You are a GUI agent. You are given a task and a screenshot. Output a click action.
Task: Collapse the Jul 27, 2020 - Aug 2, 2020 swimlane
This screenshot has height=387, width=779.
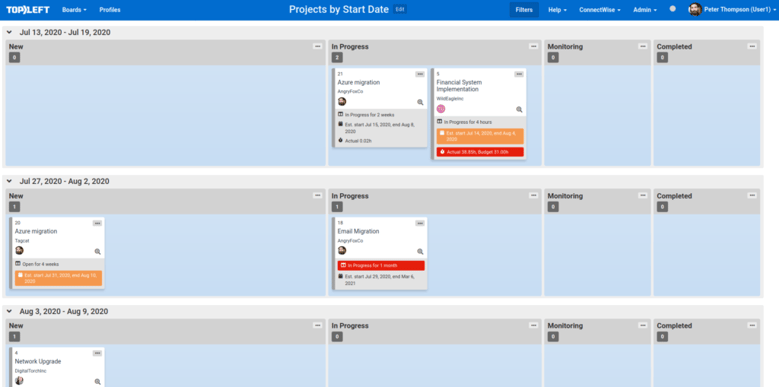(x=9, y=181)
